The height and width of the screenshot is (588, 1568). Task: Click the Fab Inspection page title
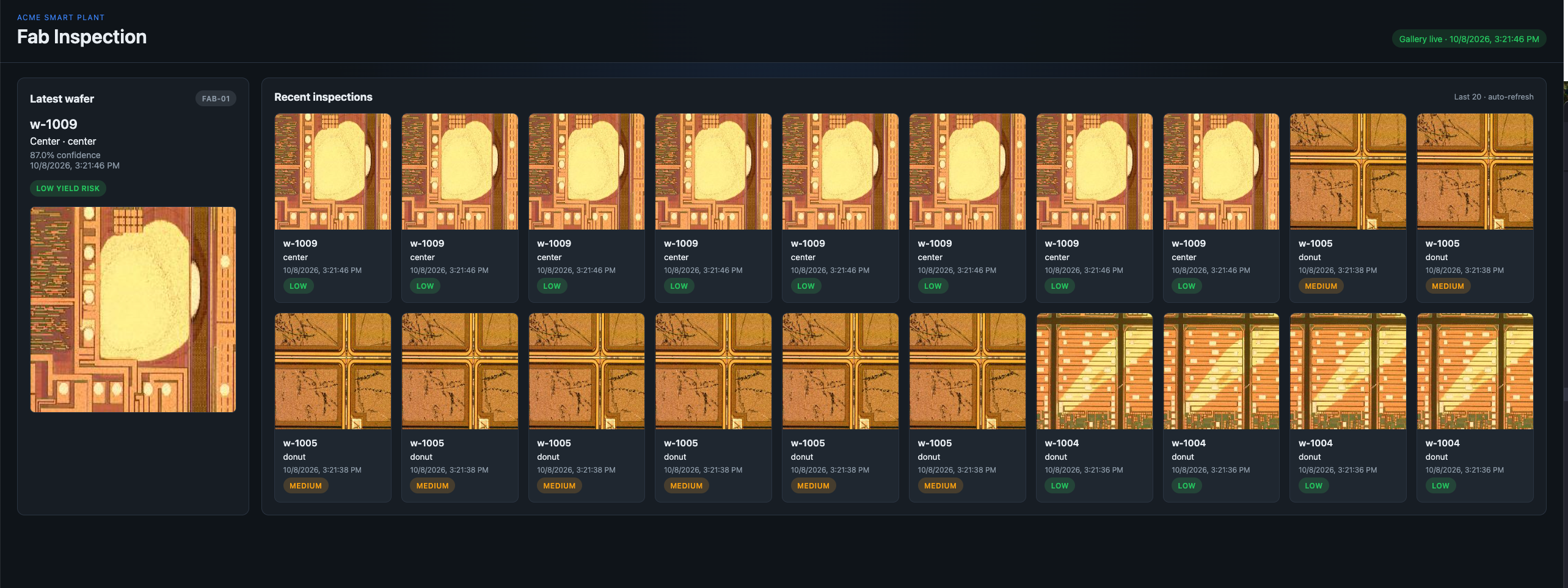82,37
